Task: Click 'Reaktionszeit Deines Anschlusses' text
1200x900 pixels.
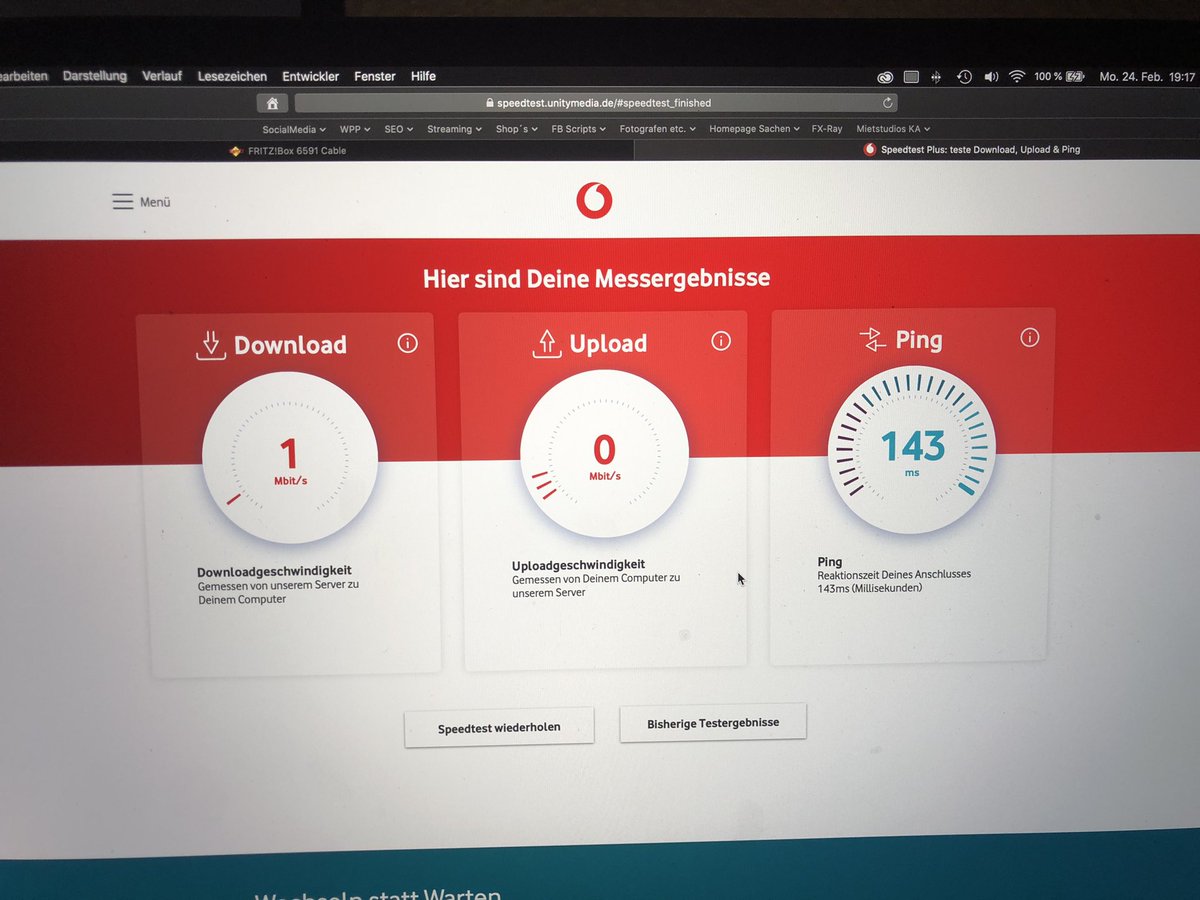Action: point(894,575)
